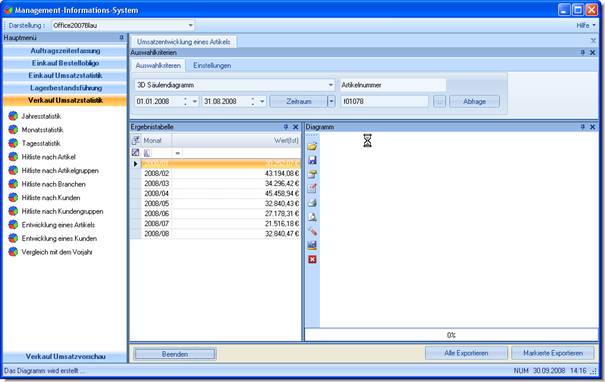Click the end date spinner arrows
605x382 pixels.
click(x=253, y=101)
